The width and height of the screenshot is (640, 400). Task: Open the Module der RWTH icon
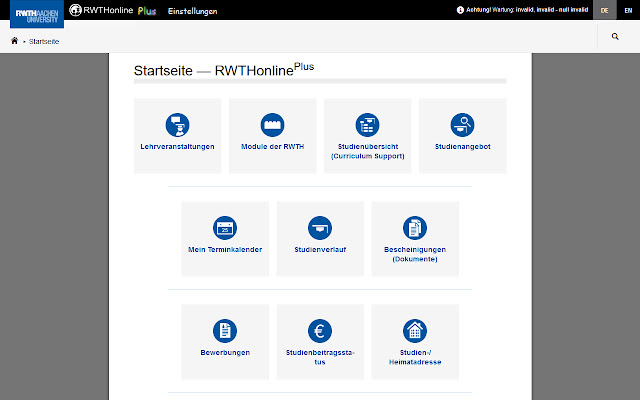pos(272,124)
